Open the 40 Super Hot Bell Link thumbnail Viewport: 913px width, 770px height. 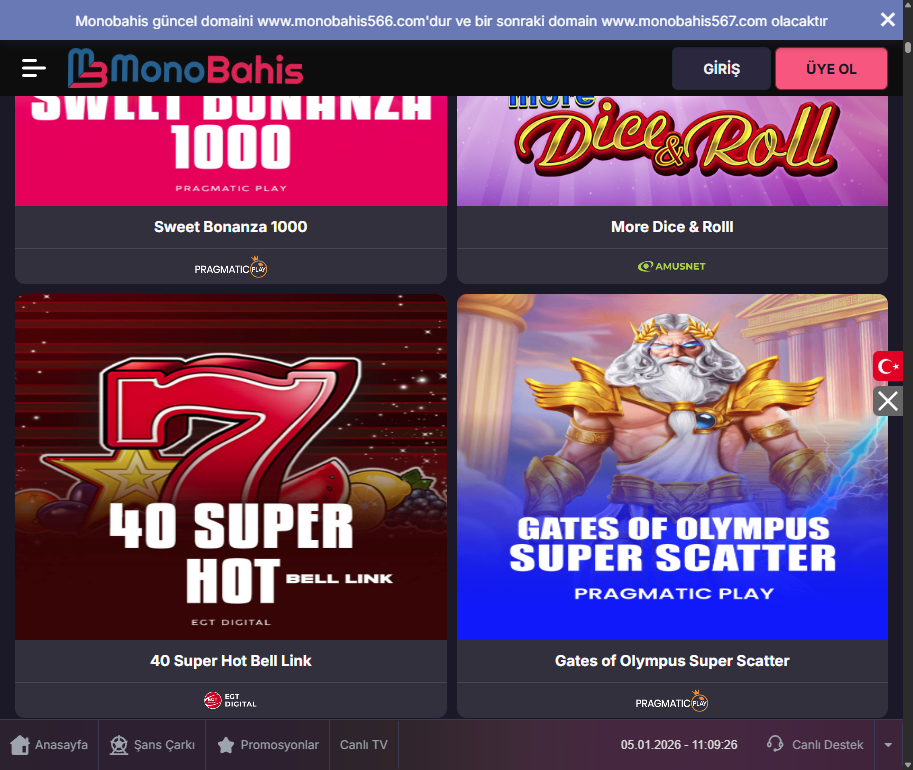(x=231, y=467)
